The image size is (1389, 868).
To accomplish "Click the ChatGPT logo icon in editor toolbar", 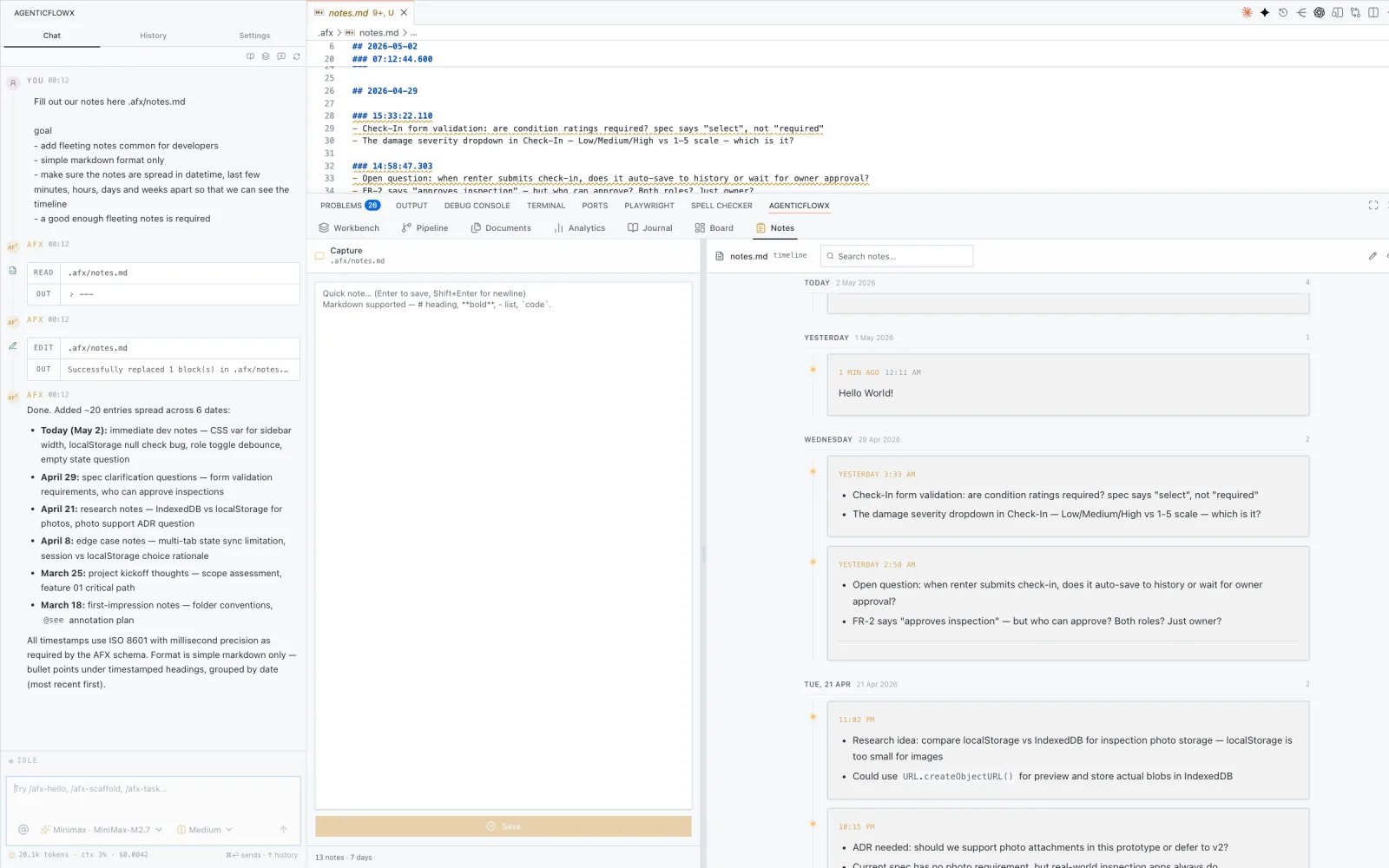I will point(1319,12).
